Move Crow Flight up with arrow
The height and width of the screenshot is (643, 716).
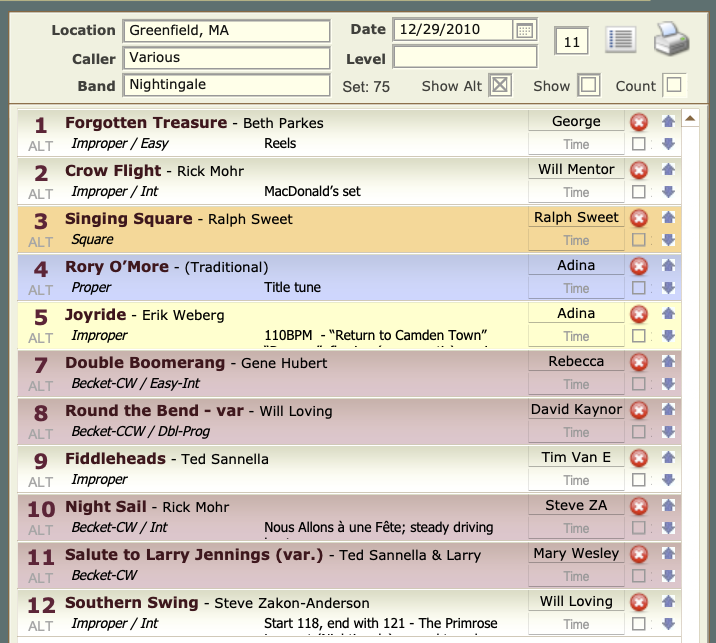click(668, 169)
